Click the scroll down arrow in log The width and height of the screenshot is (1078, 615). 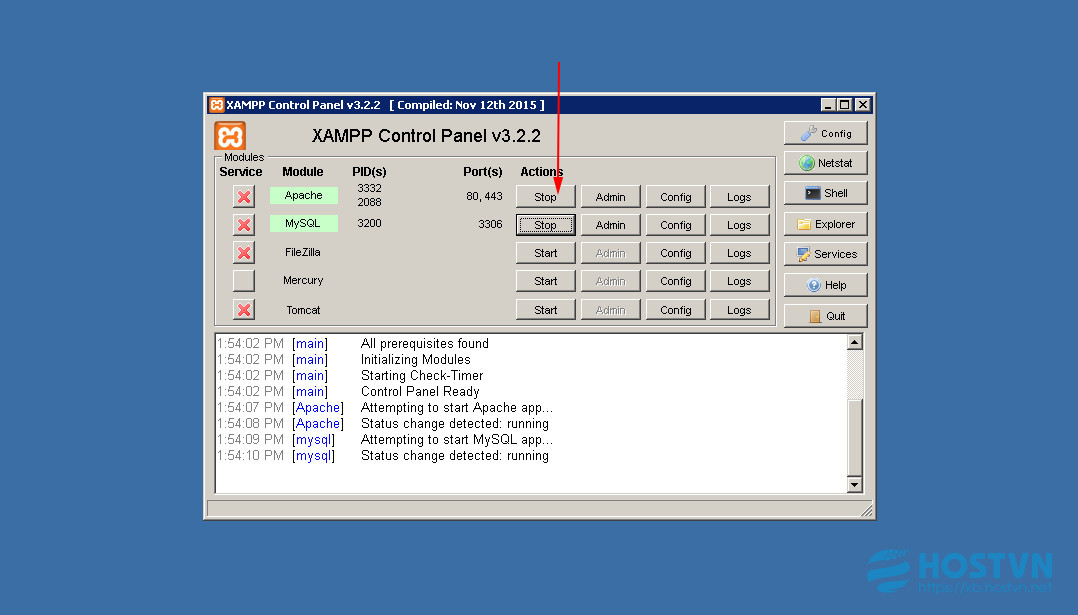[855, 485]
